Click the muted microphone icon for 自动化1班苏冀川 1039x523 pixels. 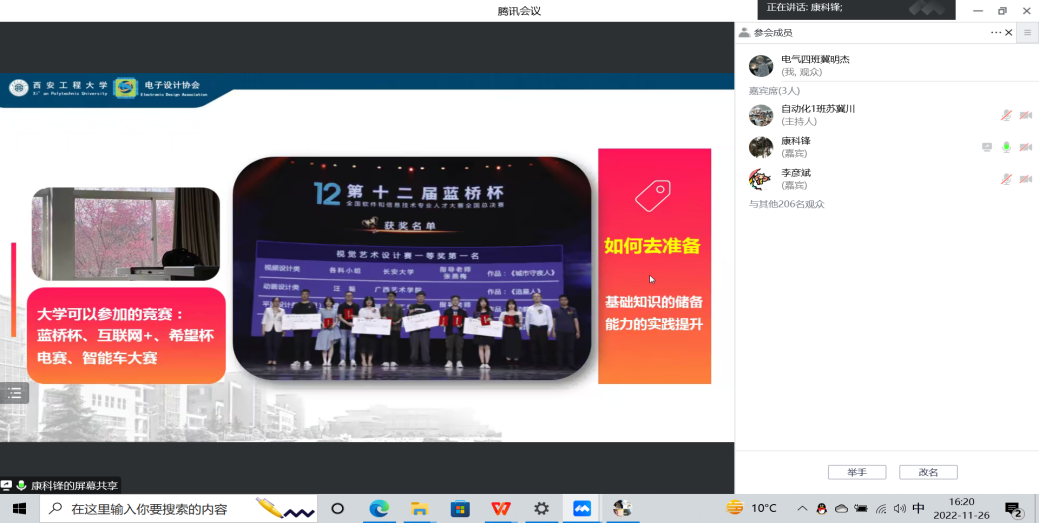pos(1006,115)
